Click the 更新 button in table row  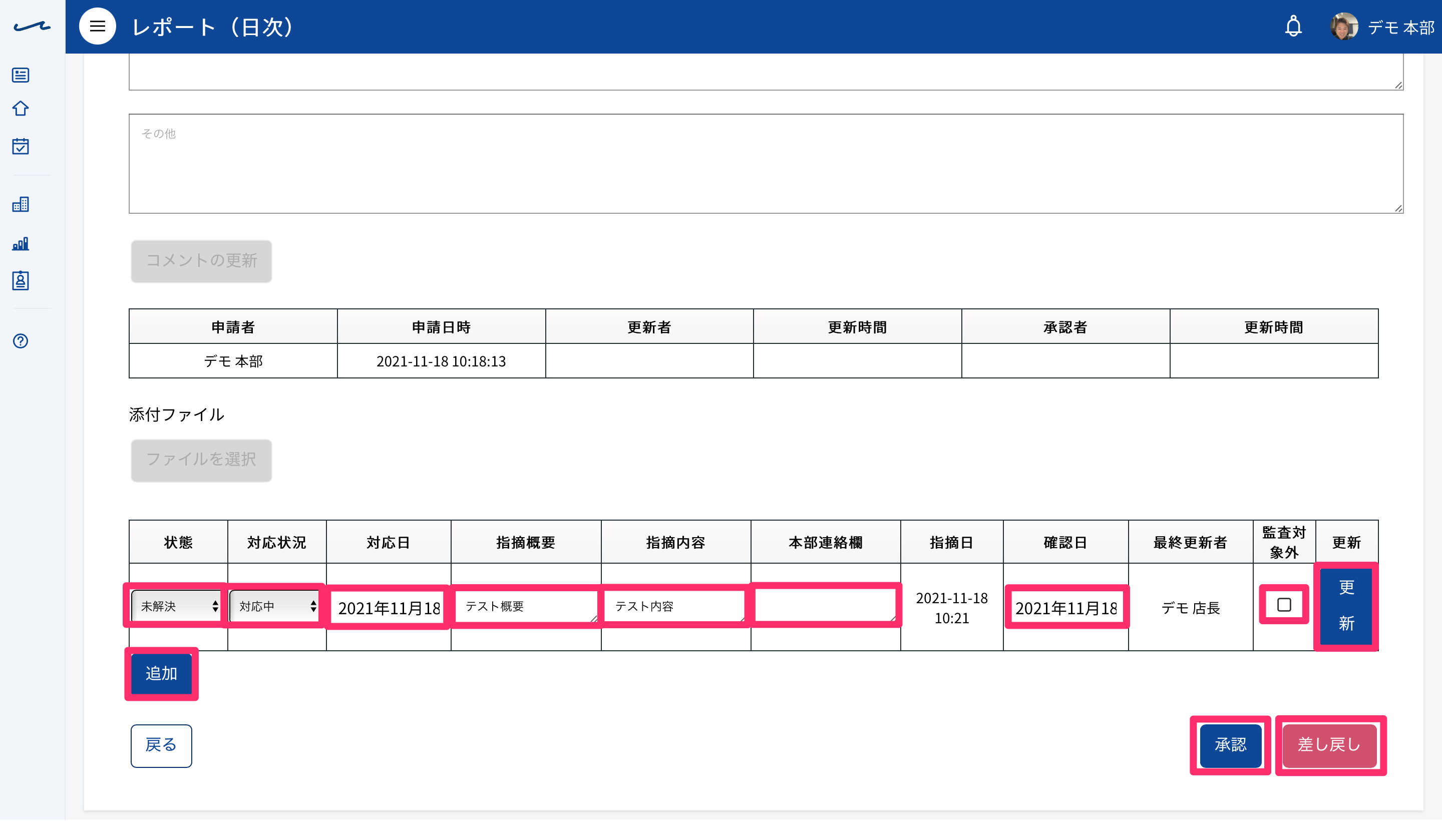[1346, 606]
